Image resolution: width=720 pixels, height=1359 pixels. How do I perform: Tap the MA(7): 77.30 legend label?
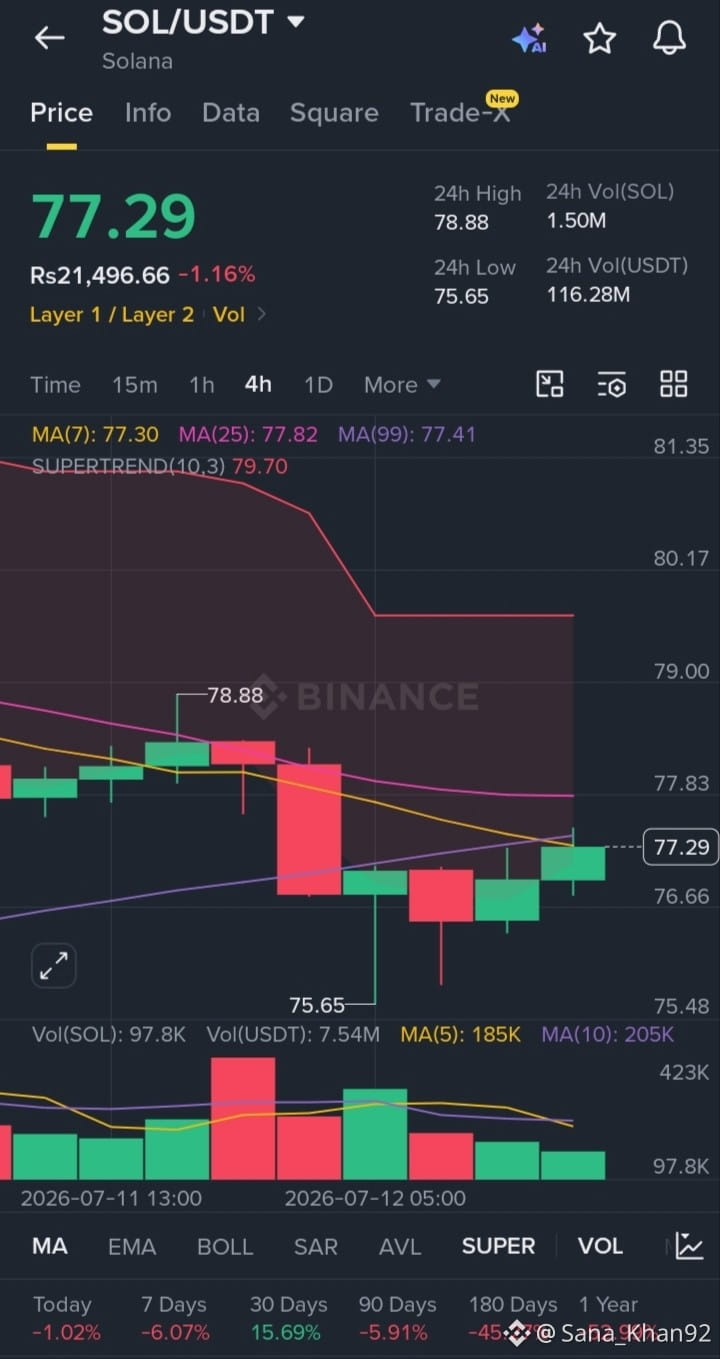95,434
